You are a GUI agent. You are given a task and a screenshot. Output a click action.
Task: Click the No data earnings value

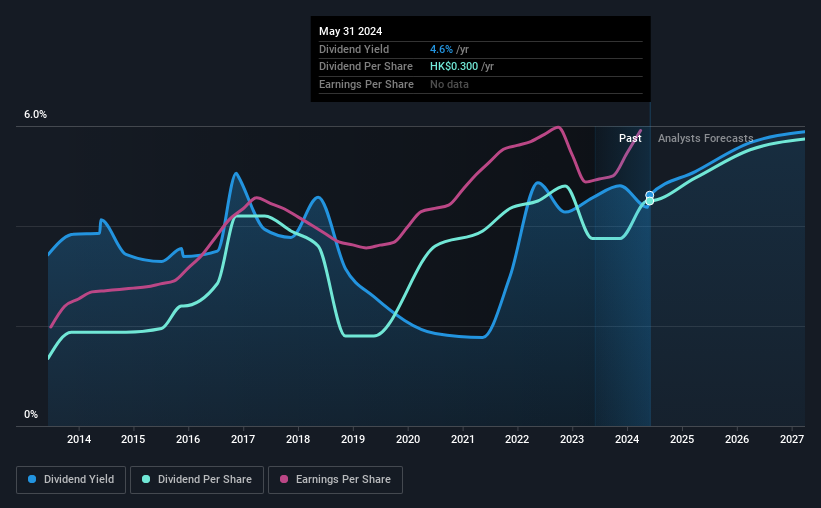(449, 84)
